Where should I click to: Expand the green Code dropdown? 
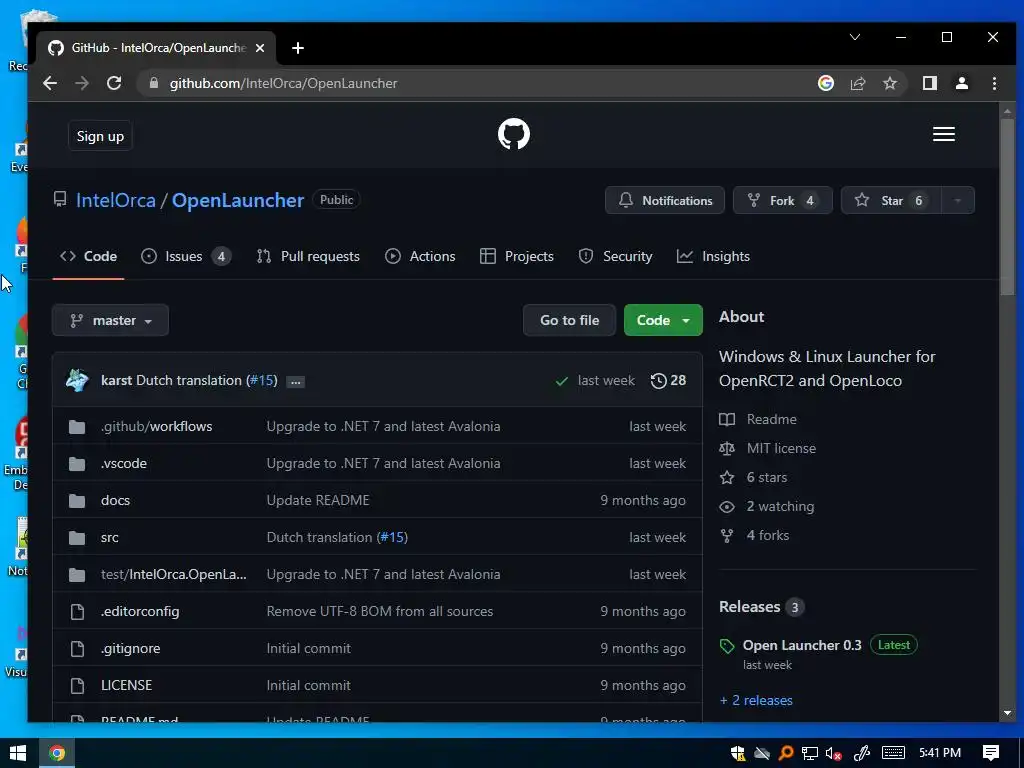click(663, 321)
